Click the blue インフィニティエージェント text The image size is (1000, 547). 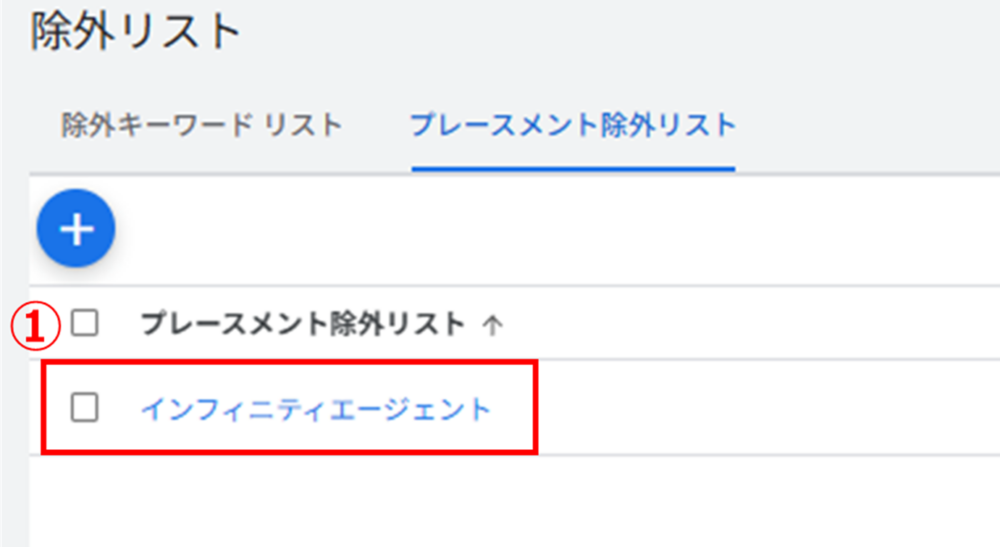coord(316,408)
